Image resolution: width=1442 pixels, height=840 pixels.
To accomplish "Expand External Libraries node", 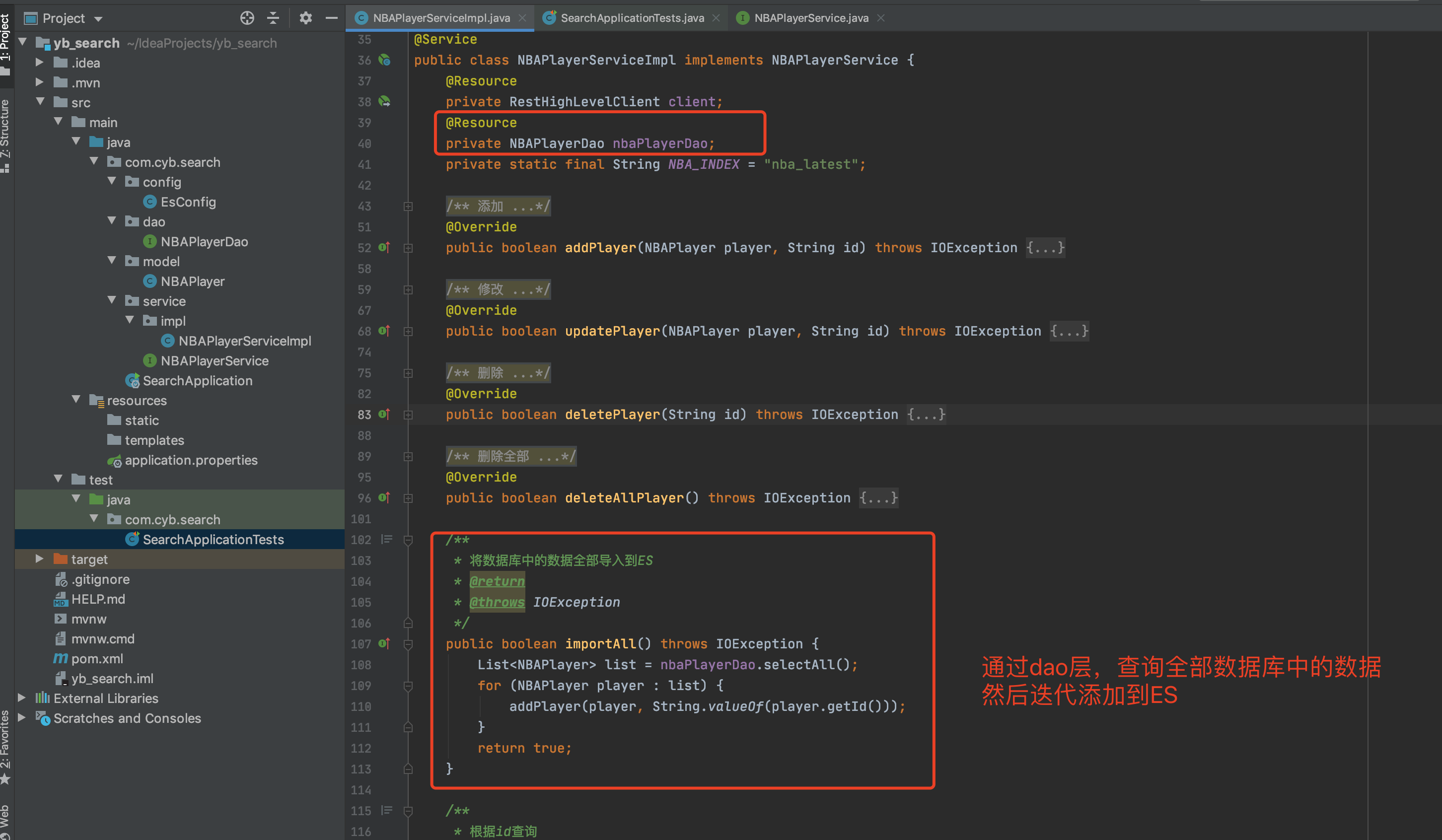I will tap(22, 698).
